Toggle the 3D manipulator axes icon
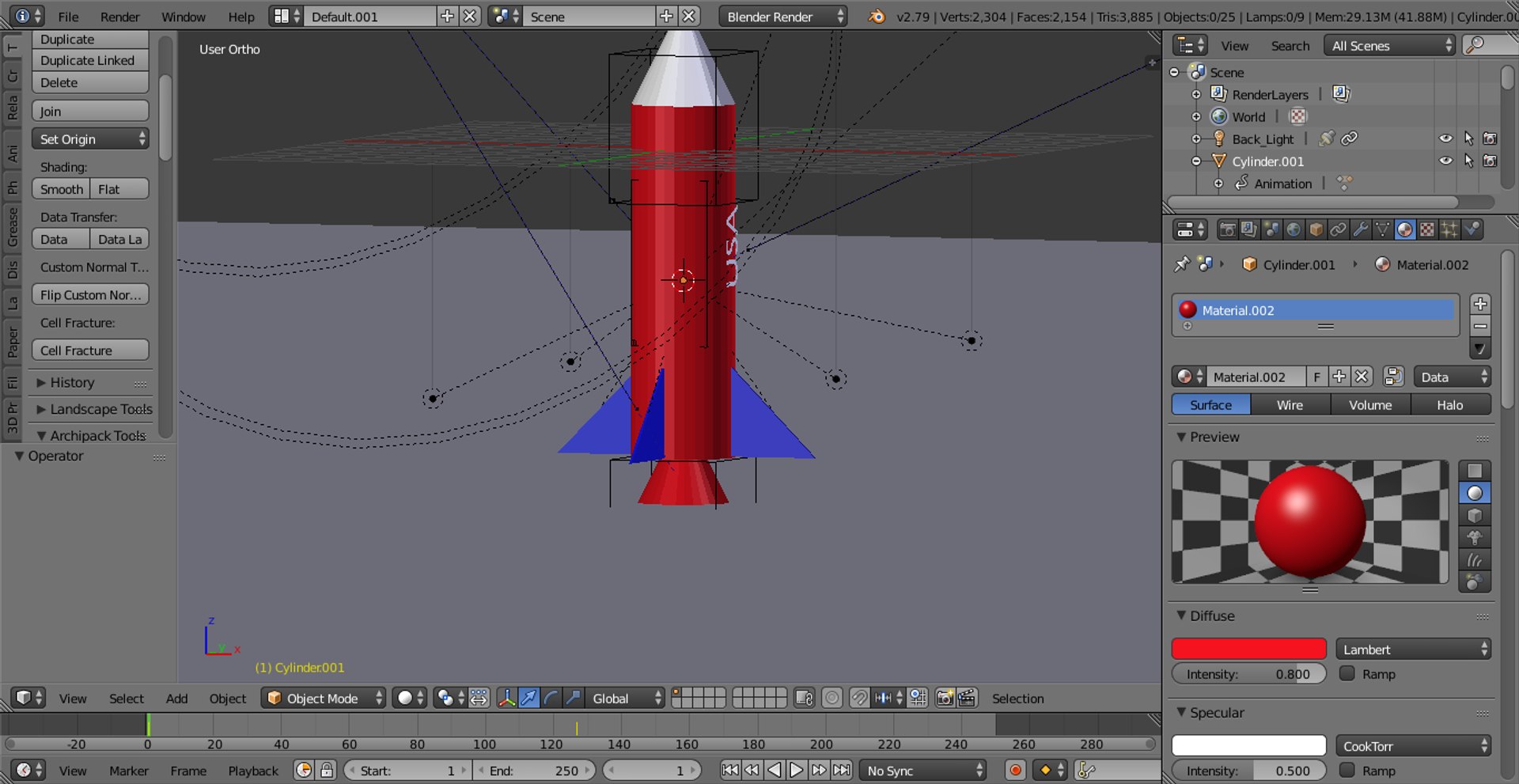The height and width of the screenshot is (784, 1519). coord(507,698)
